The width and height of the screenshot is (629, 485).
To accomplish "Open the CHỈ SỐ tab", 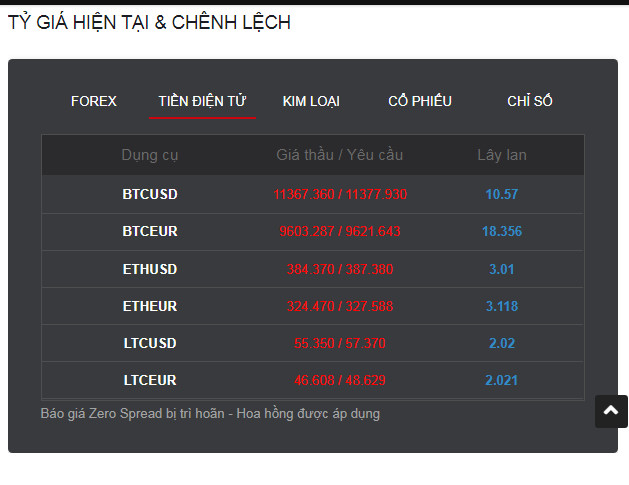I will (530, 101).
